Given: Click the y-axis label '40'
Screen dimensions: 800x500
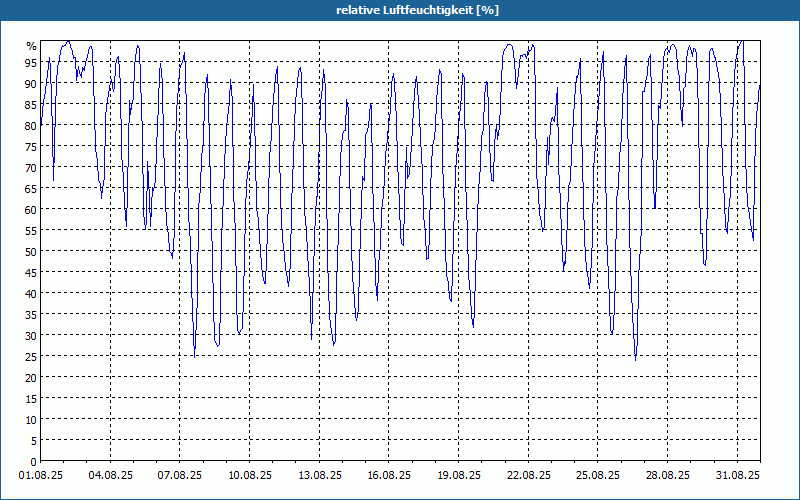Looking at the screenshot, I should tap(32, 294).
